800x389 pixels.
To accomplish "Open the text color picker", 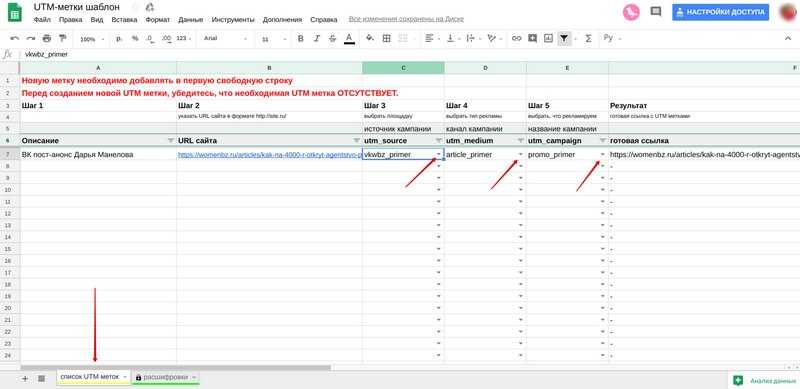I will coord(349,39).
